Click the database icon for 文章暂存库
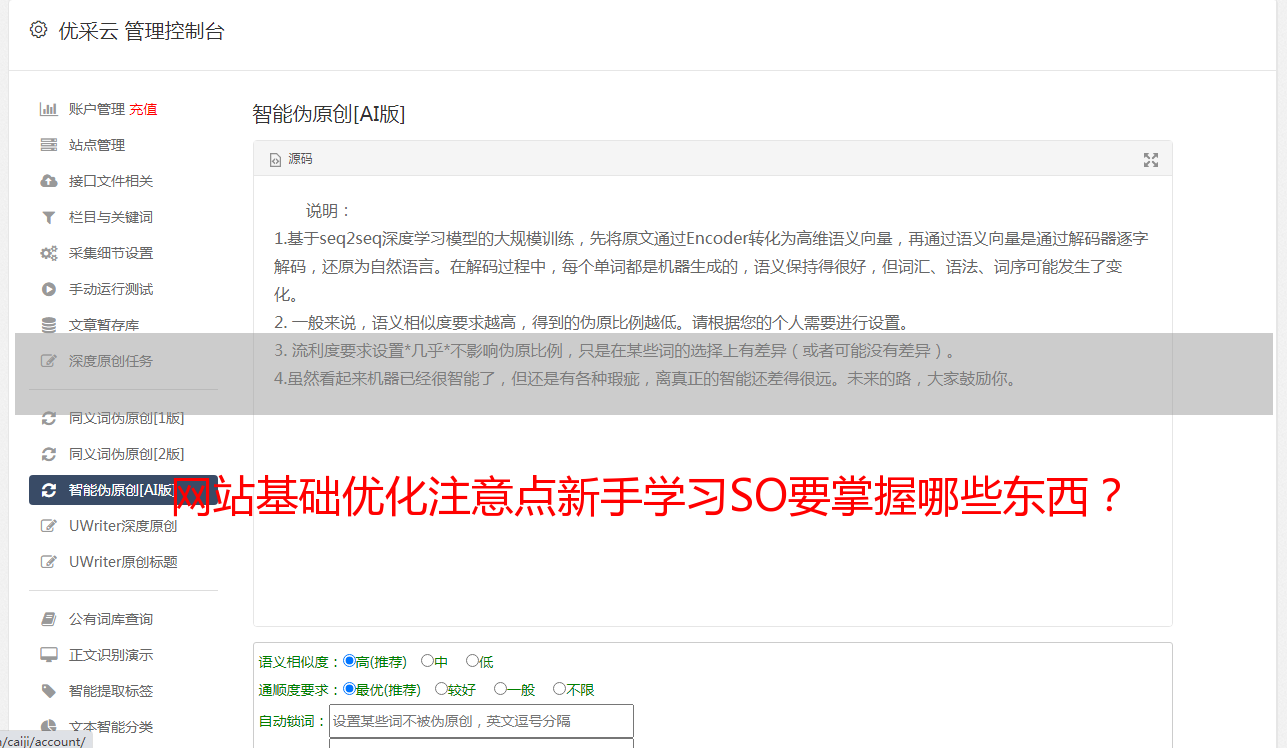This screenshot has width=1287, height=748. point(48,325)
